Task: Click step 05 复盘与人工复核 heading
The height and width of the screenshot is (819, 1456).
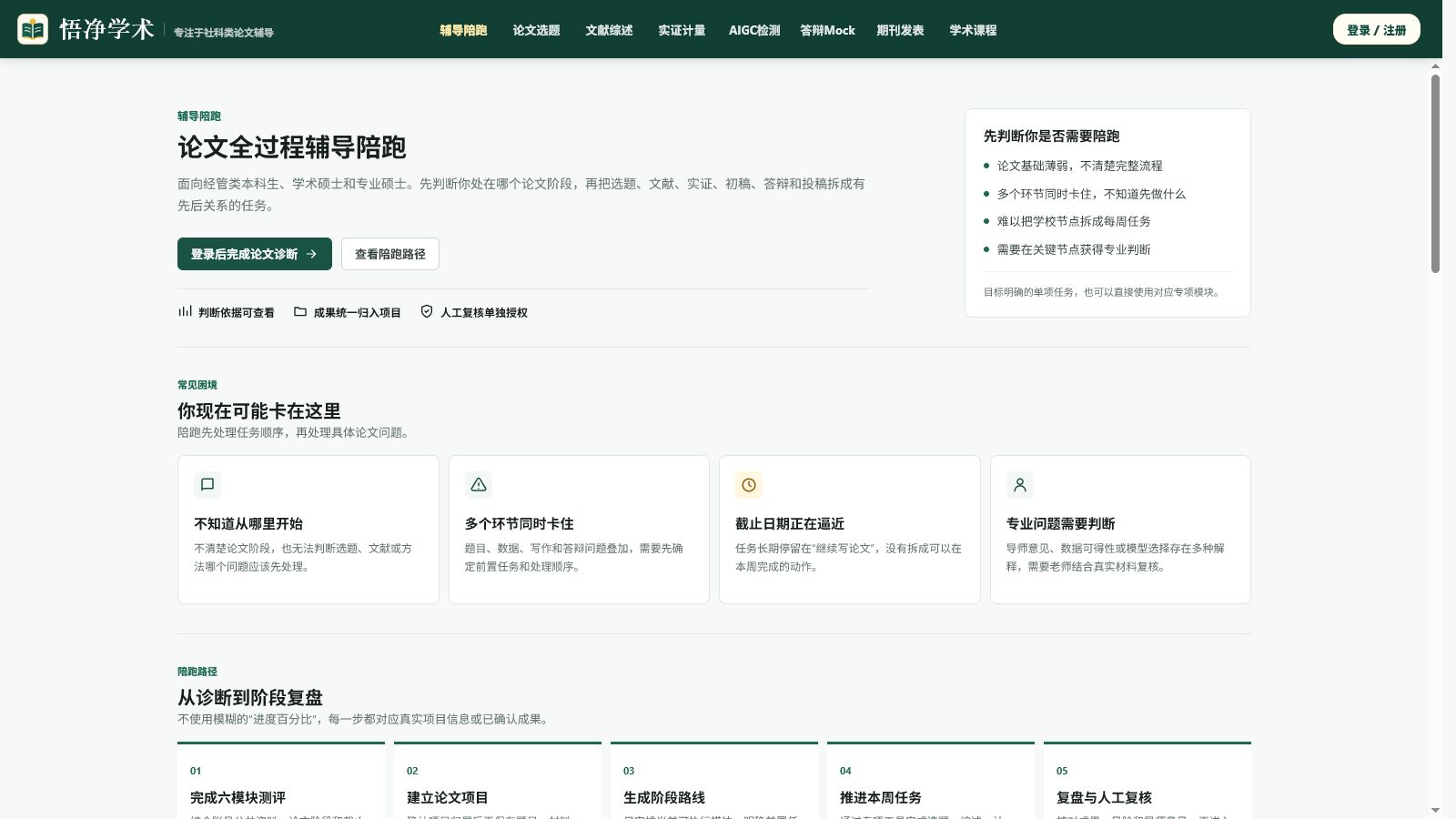Action: tap(1104, 797)
